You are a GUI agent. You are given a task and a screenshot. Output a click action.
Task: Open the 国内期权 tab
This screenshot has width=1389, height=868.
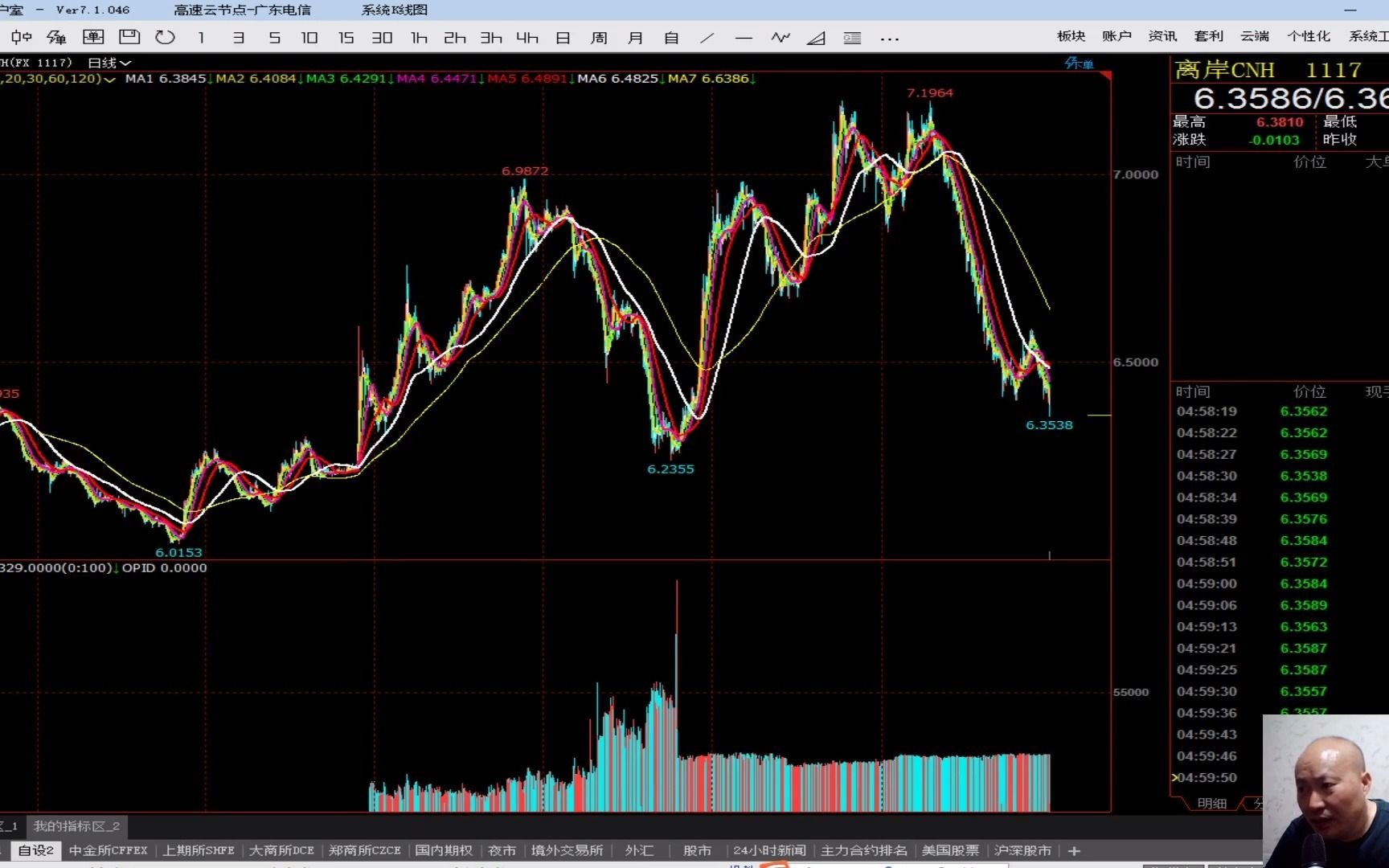[444, 850]
